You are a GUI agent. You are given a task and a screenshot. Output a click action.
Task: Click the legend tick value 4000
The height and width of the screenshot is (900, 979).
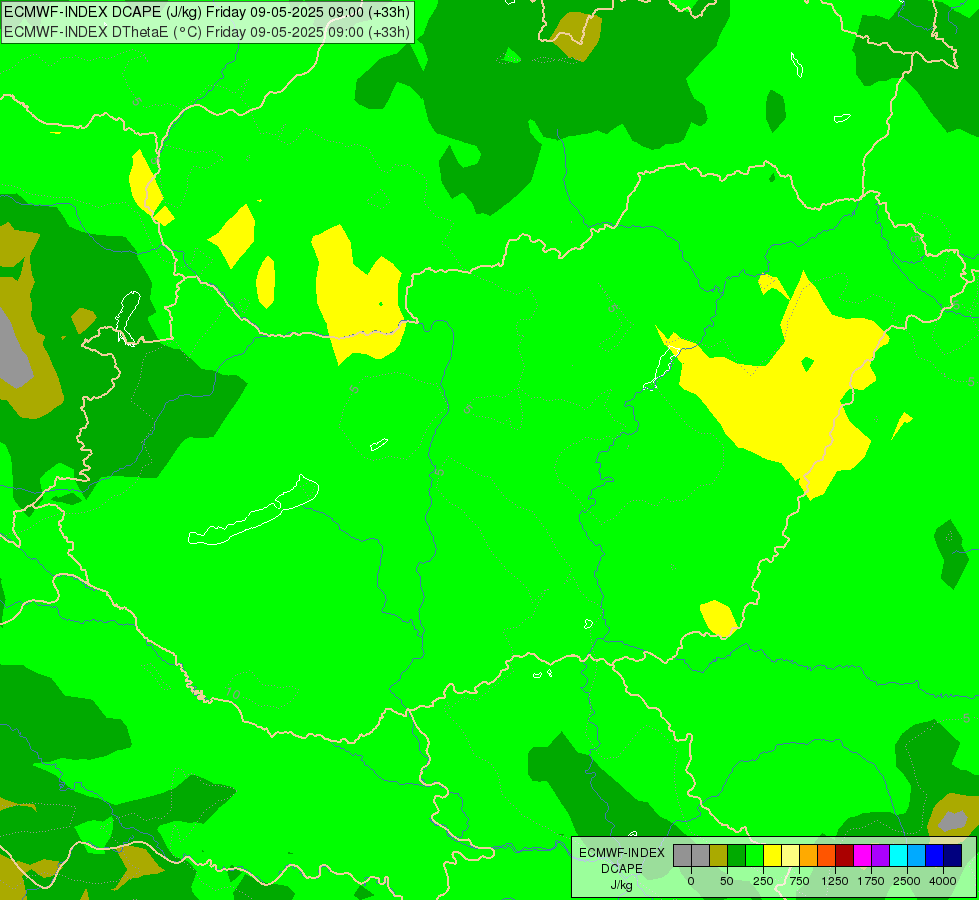tap(943, 881)
